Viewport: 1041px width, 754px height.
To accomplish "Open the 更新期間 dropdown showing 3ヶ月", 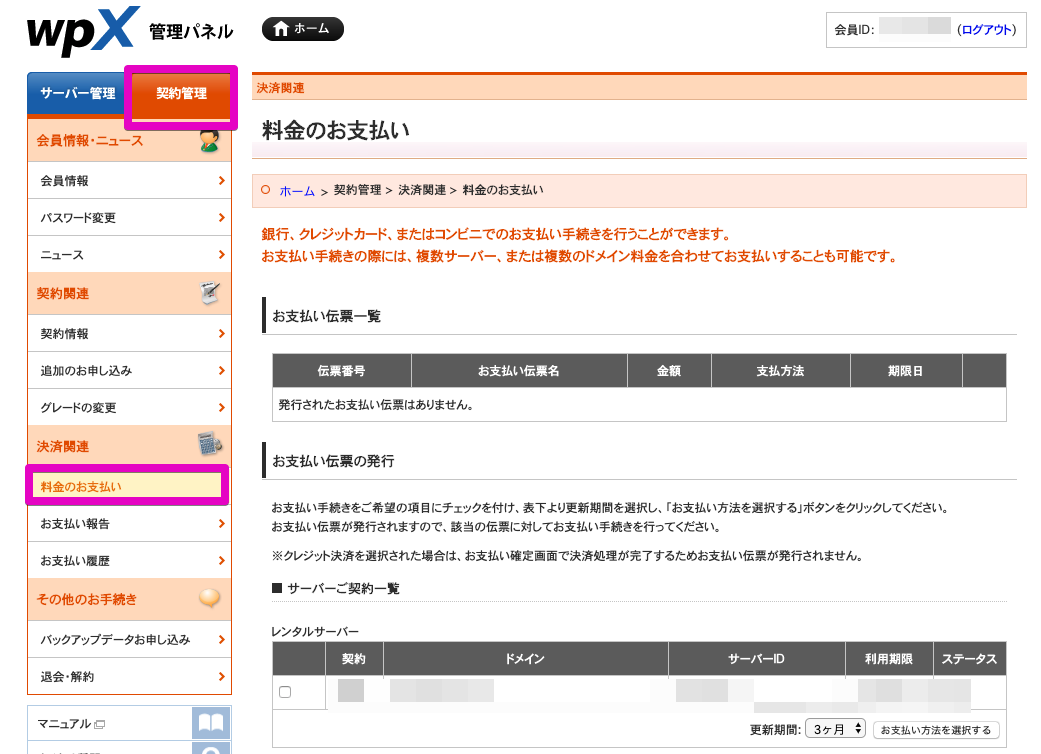I will [835, 729].
